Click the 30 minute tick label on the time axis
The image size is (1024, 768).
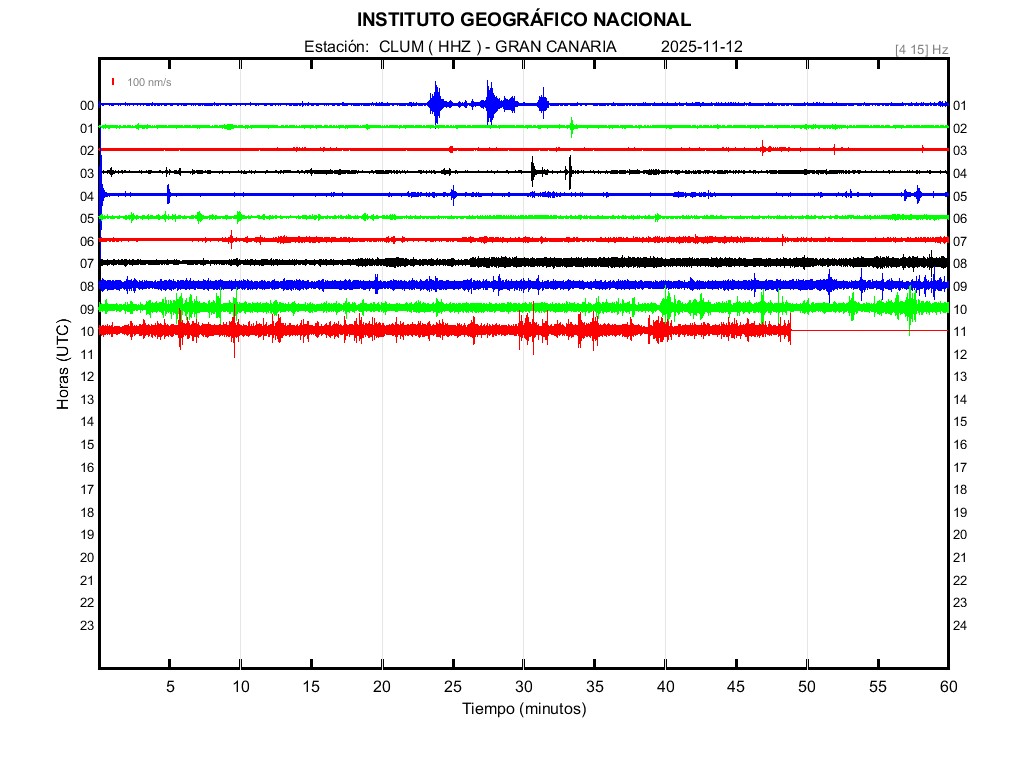tap(523, 687)
